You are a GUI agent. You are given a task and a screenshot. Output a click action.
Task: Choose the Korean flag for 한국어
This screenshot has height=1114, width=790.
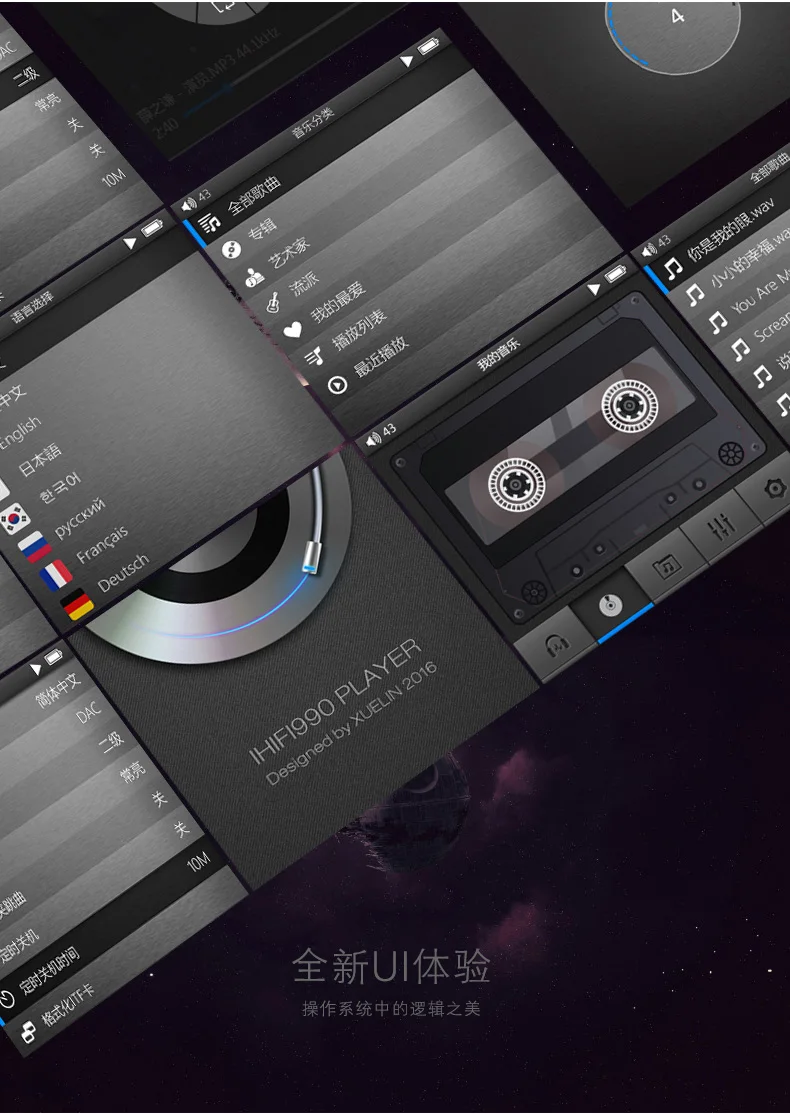coord(13,519)
